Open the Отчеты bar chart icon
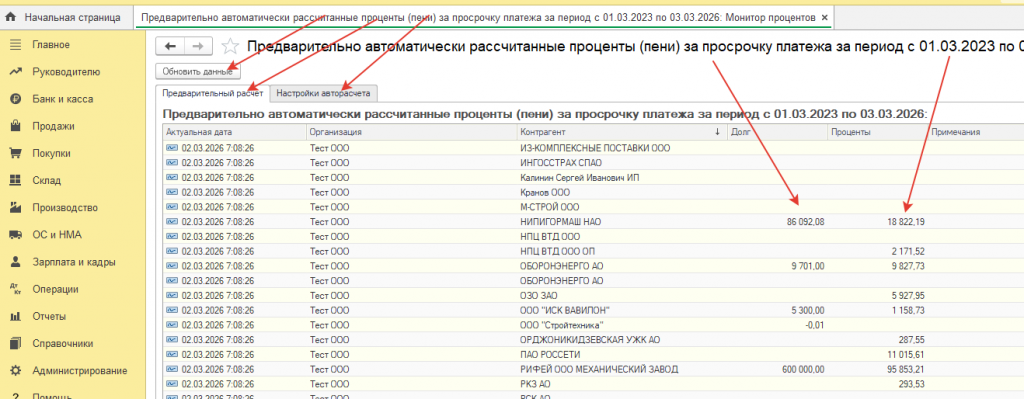This screenshot has width=1024, height=399. click(16, 317)
